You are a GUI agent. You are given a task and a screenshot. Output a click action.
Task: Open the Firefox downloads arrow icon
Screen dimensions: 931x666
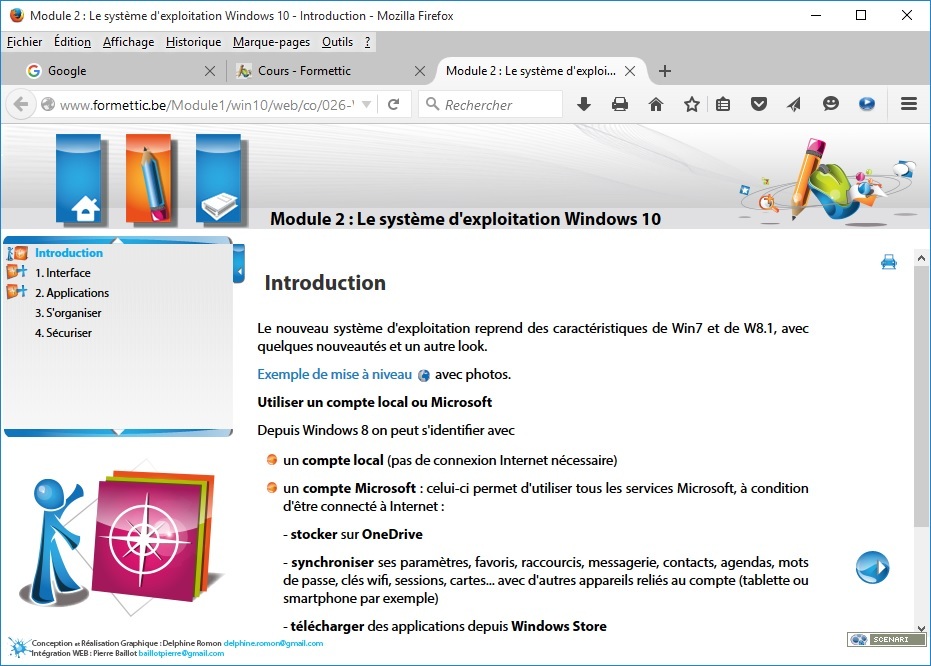coord(584,104)
